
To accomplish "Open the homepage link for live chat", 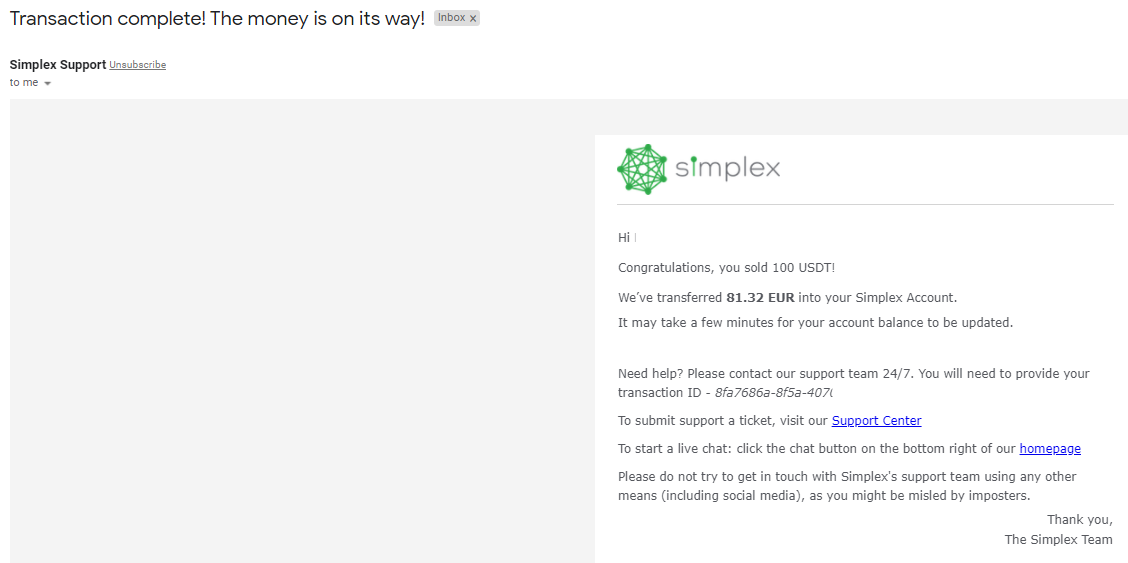I will [1050, 449].
